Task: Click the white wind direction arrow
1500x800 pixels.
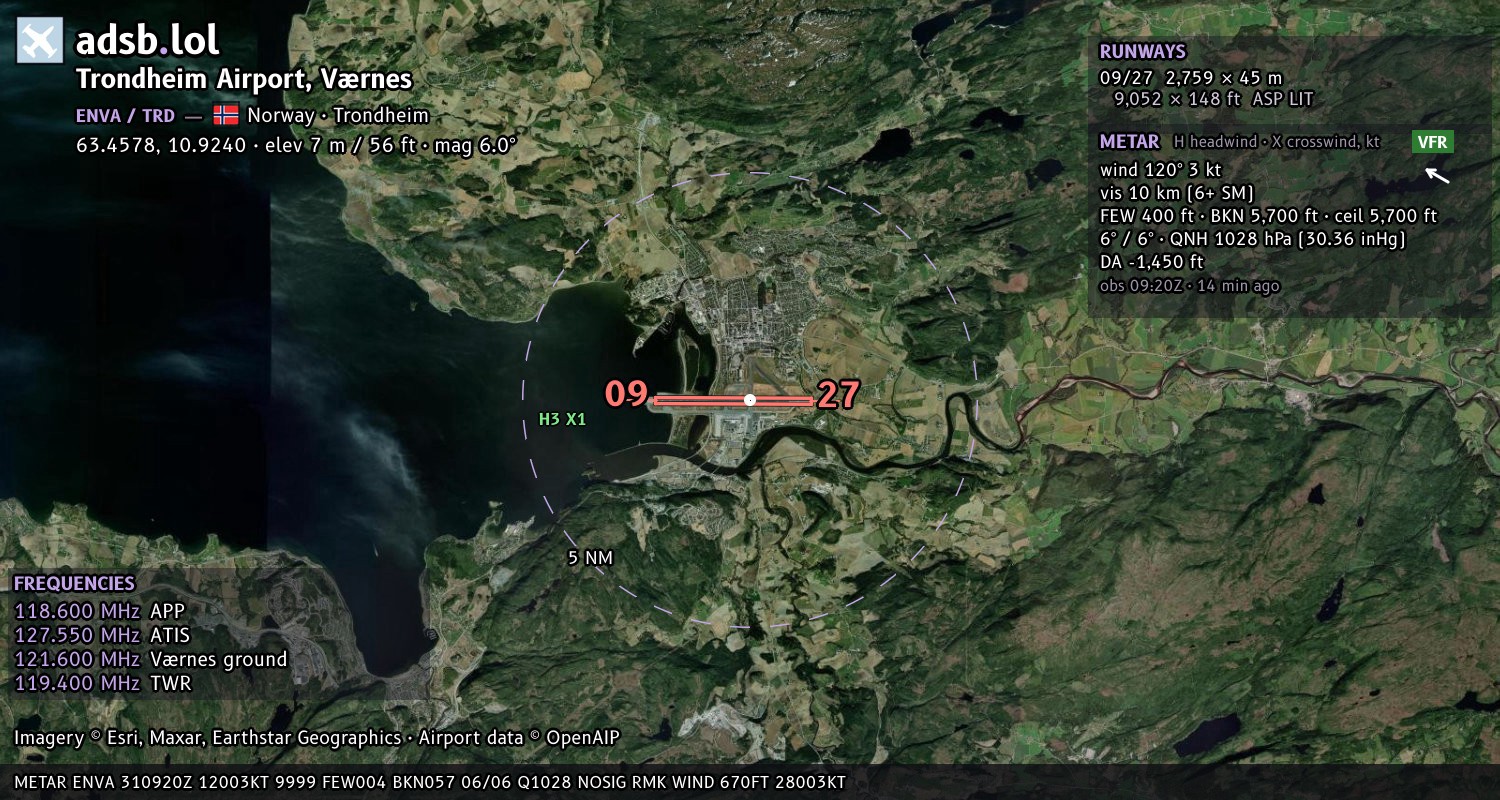Action: [x=1437, y=176]
